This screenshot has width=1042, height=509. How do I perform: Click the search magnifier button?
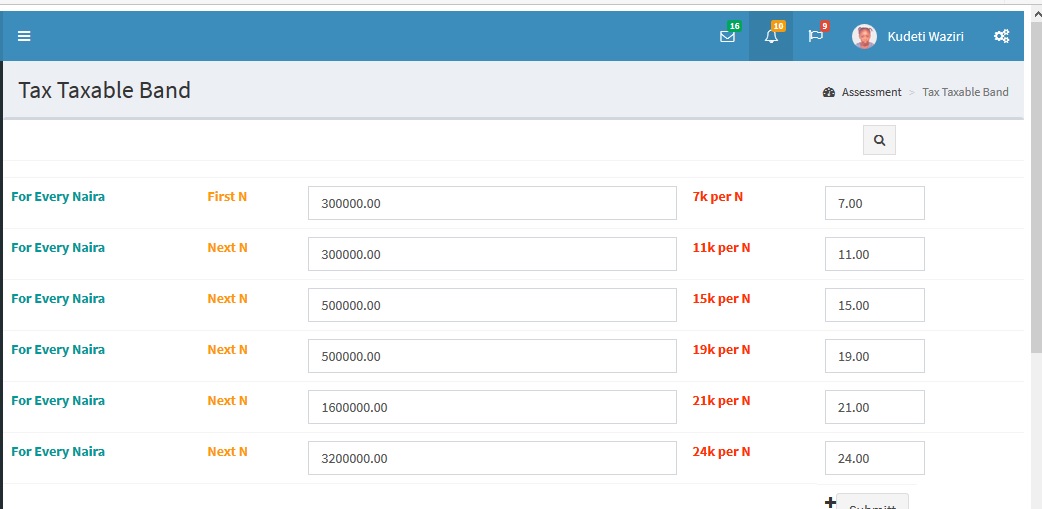[x=879, y=140]
